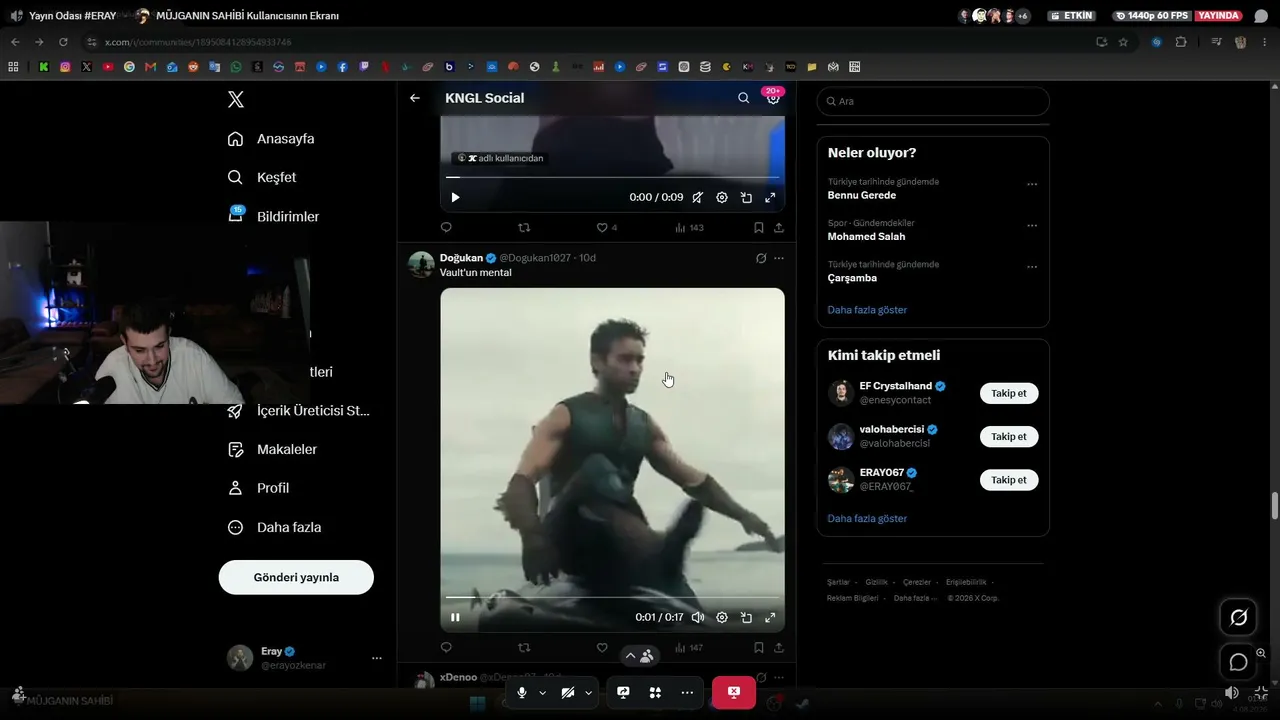Open settings of the 0:09 video
Screen dimensions: 1280x720
point(722,198)
